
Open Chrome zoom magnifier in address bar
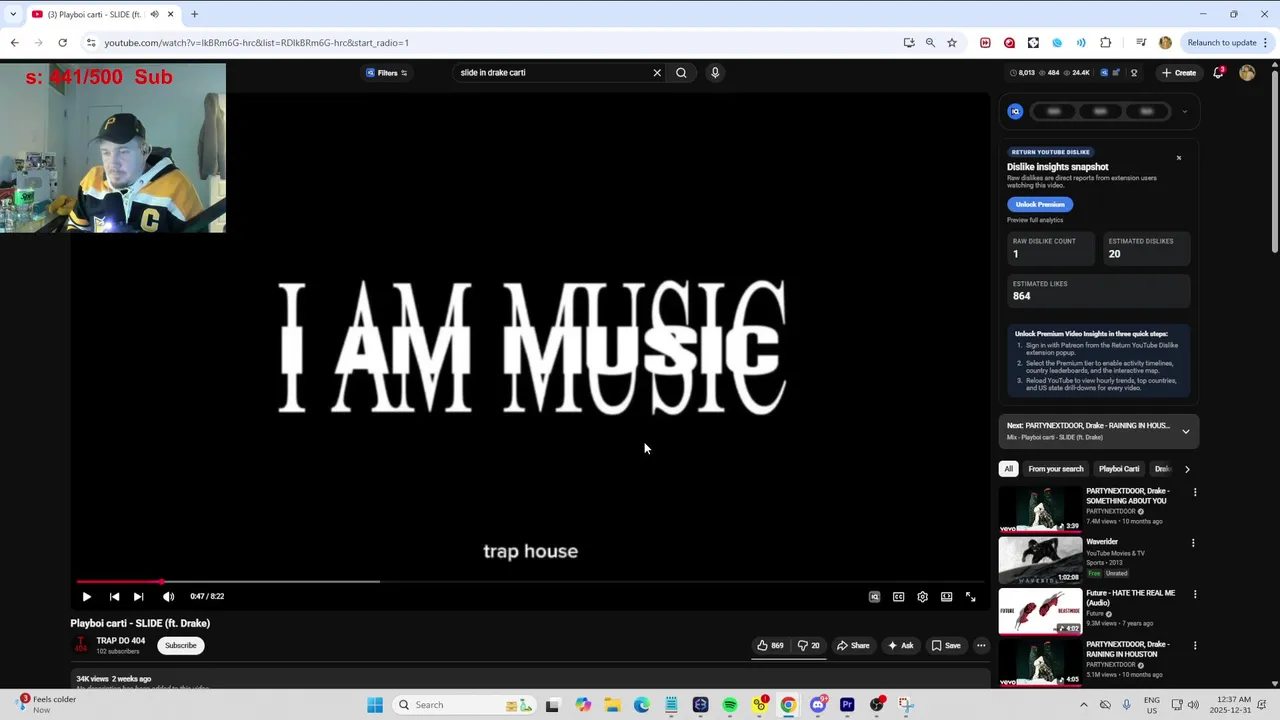(930, 43)
